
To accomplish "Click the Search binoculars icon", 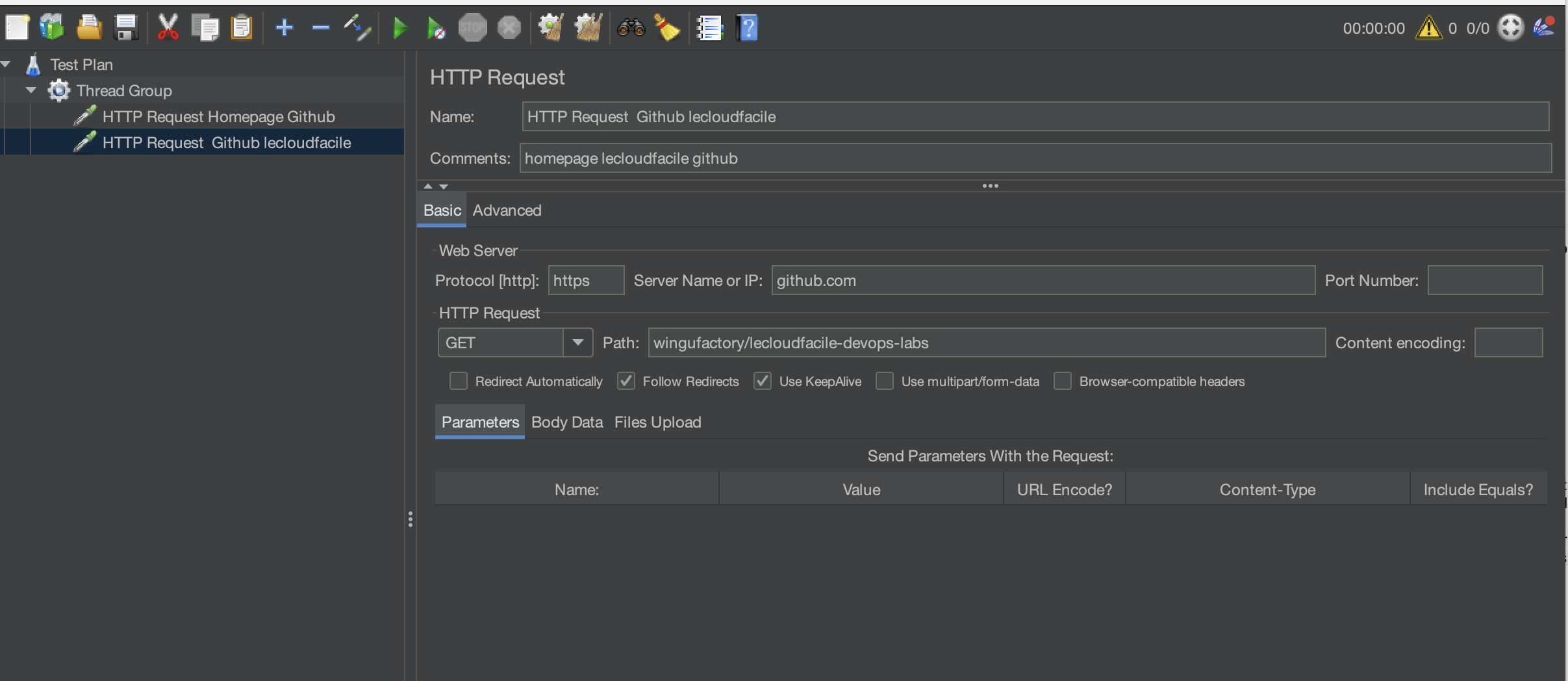I will pos(631,28).
